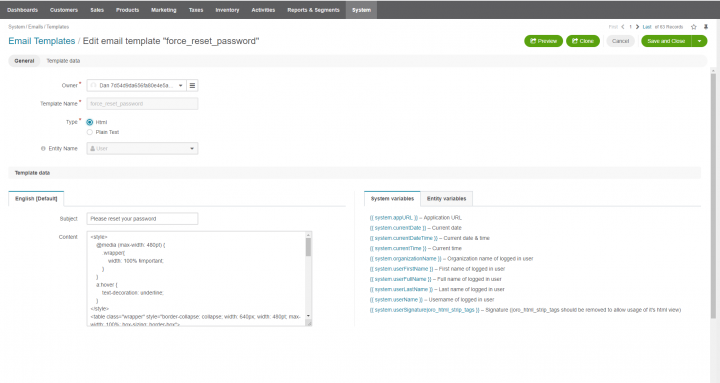Open the System menu
Image resolution: width=720 pixels, height=383 pixels.
361,10
